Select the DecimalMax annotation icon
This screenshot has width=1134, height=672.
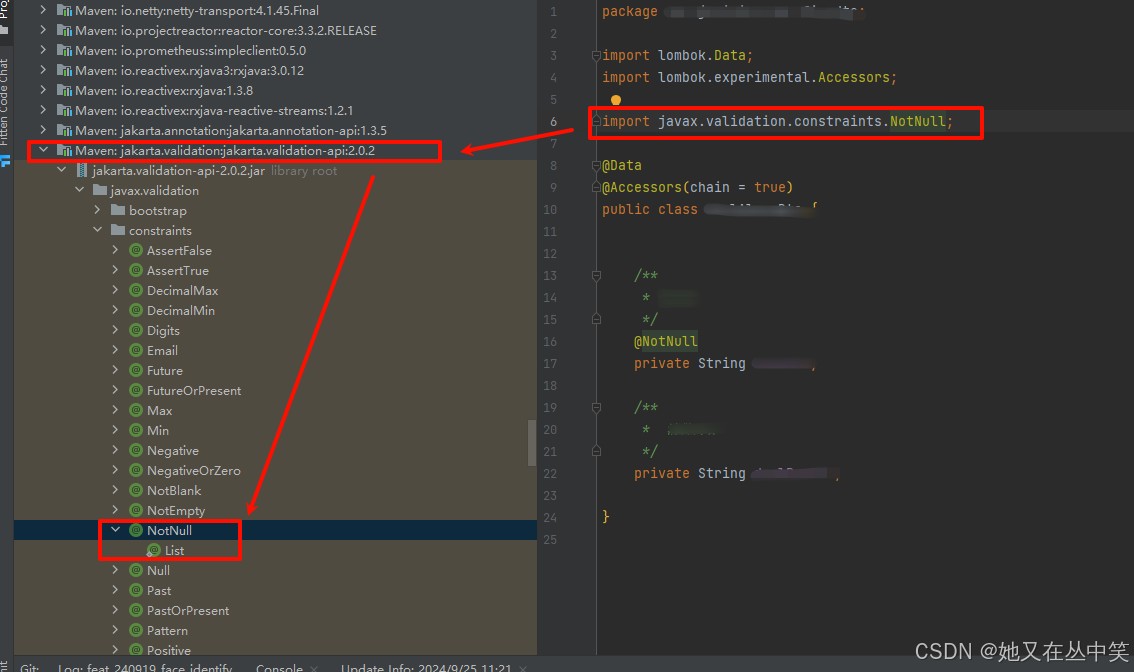pyautogui.click(x=135, y=290)
